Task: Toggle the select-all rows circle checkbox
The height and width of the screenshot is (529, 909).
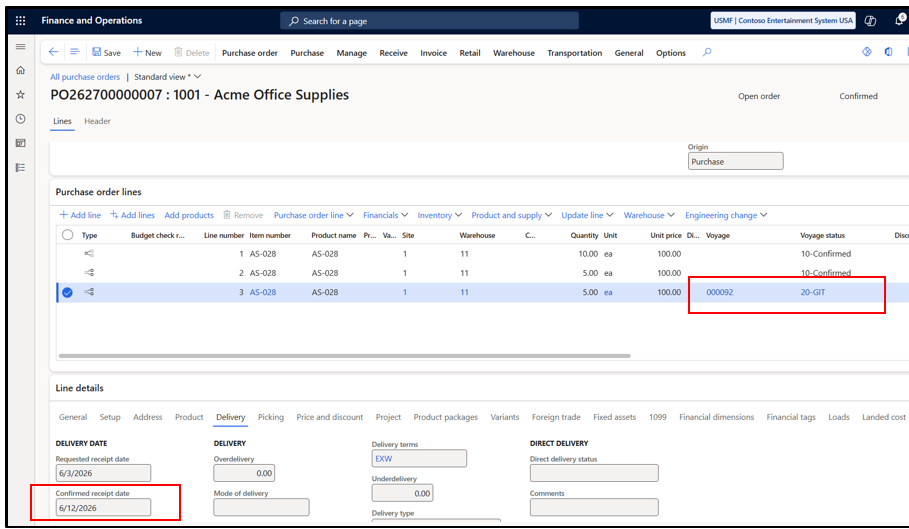Action: tap(67, 235)
